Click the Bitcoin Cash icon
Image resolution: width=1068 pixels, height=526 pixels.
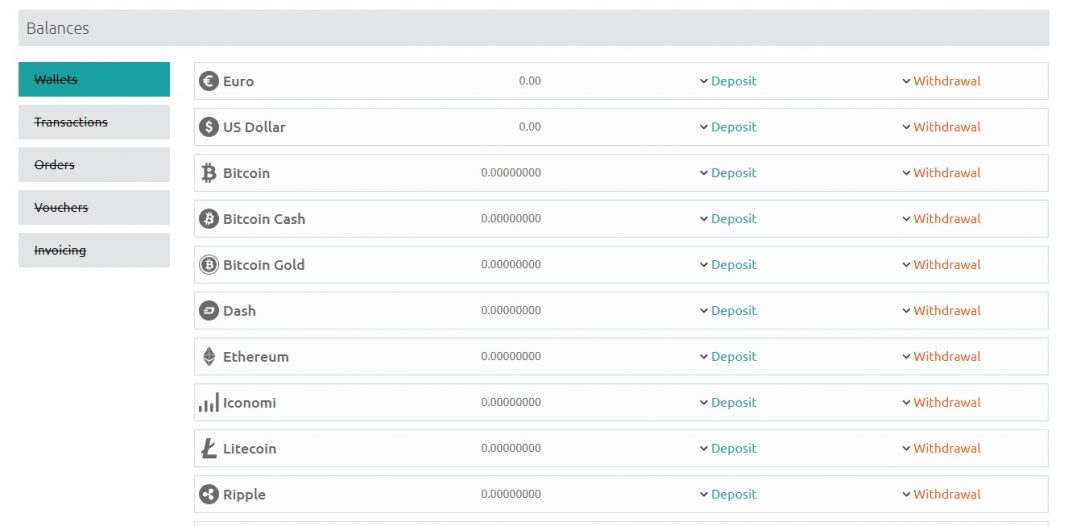coord(208,219)
